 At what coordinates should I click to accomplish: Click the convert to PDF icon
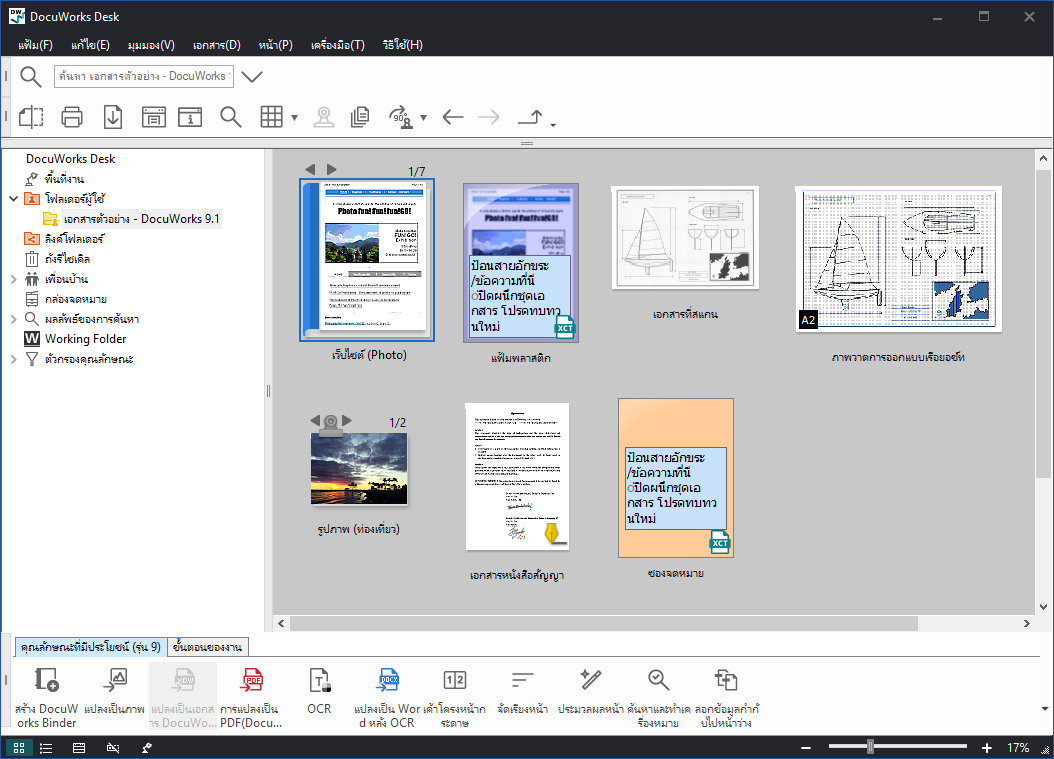pyautogui.click(x=252, y=681)
